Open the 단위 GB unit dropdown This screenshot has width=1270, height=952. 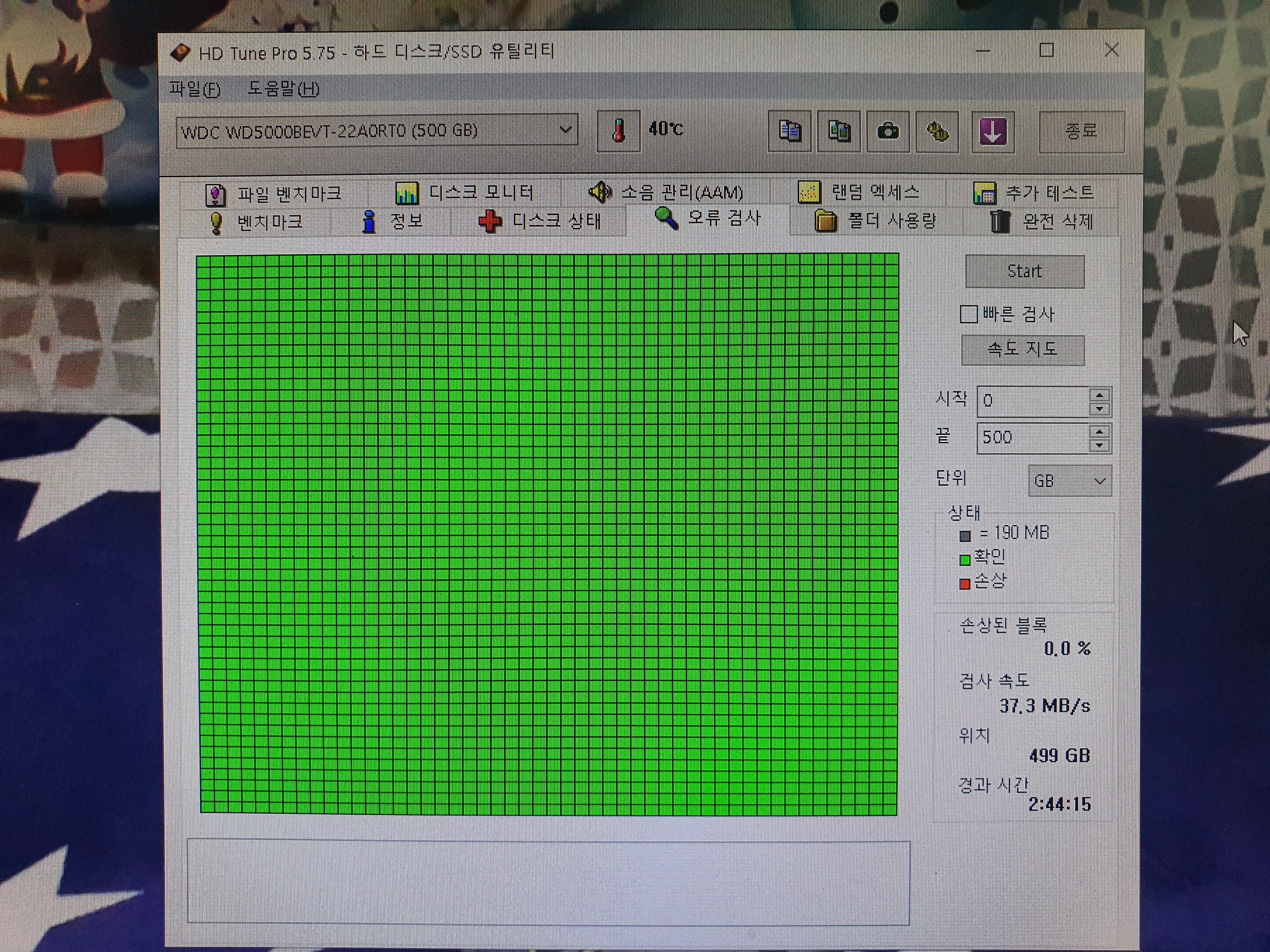pyautogui.click(x=1070, y=481)
